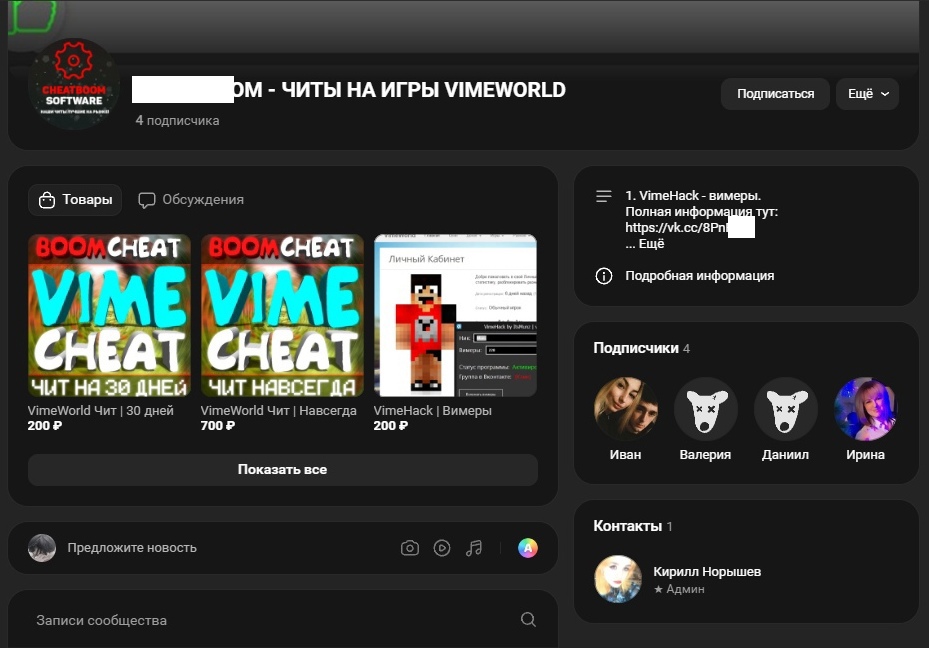Click the colorful letter A icon
This screenshot has height=648, width=929.
(527, 548)
